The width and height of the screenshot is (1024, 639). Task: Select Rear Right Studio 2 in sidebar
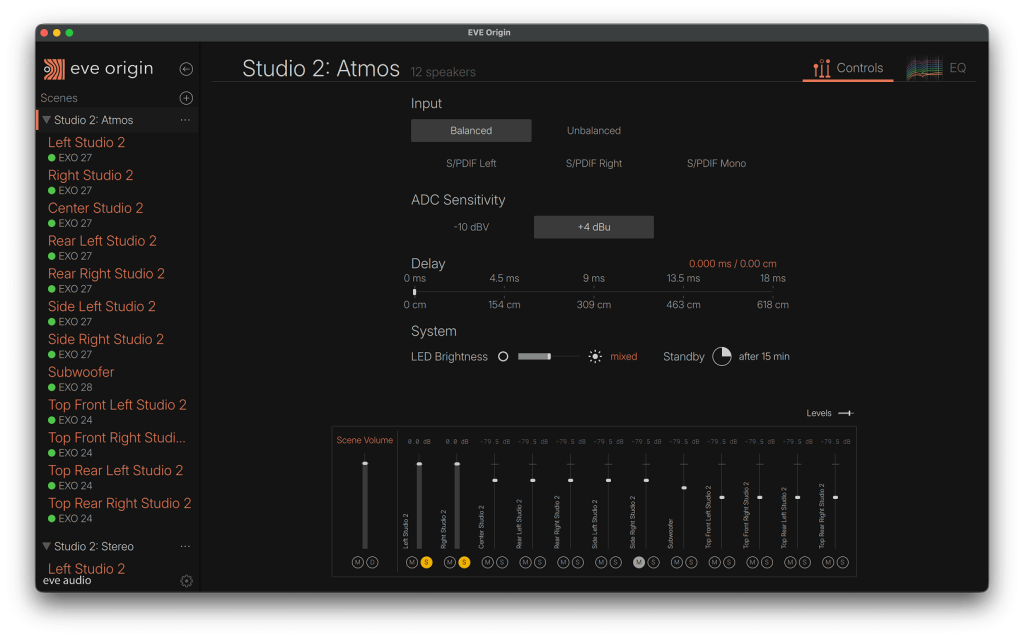click(x=106, y=274)
